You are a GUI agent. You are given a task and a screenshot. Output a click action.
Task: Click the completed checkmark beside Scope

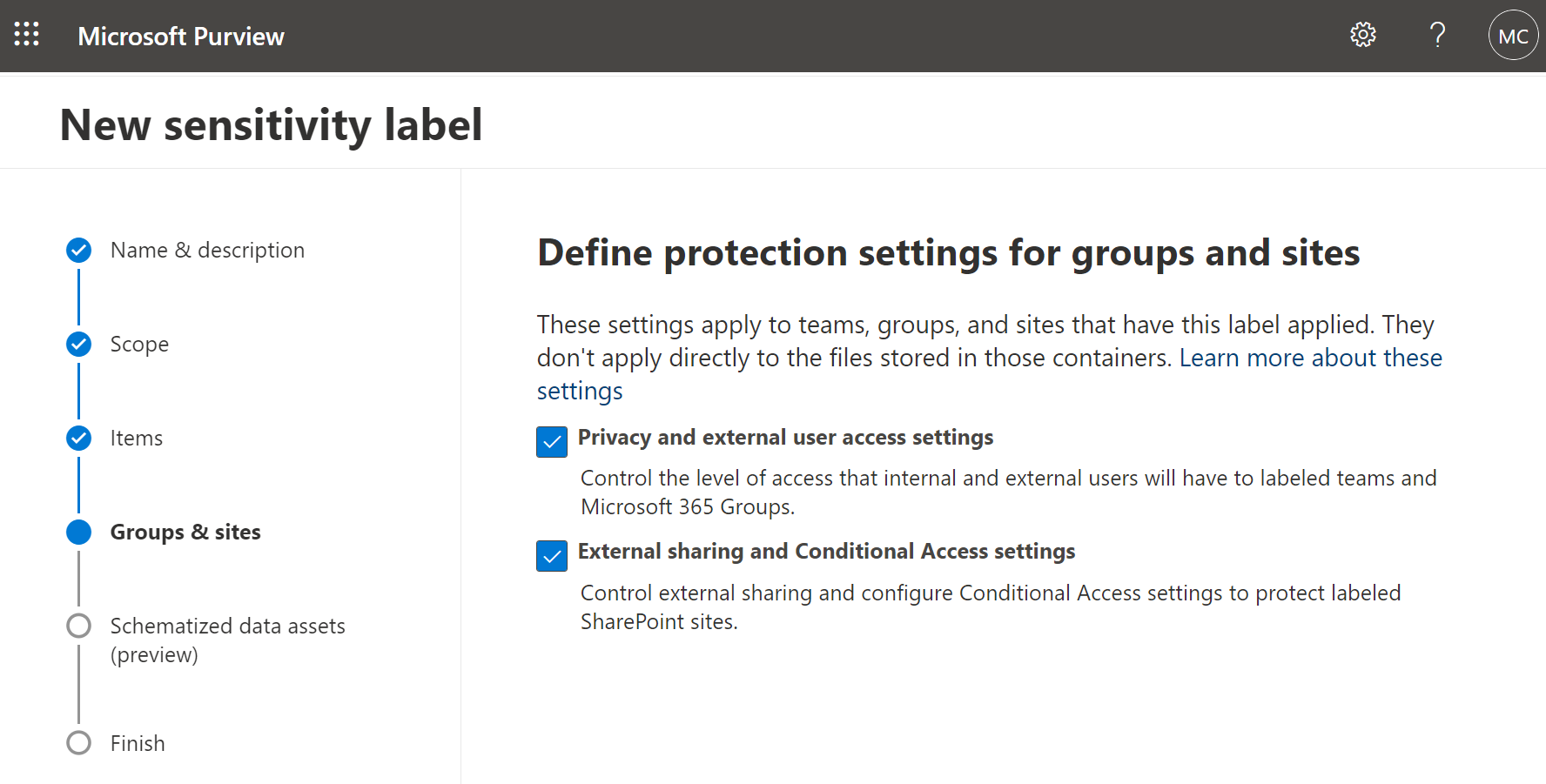coord(78,344)
